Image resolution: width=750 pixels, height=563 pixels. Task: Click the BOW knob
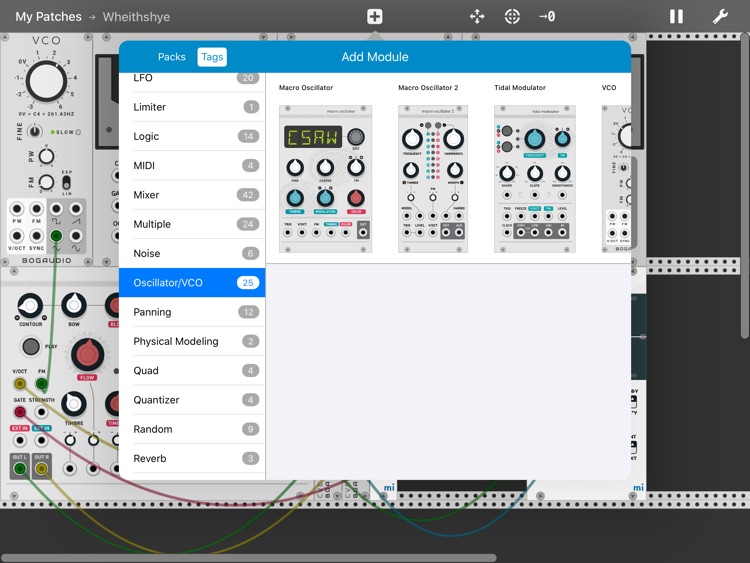click(x=74, y=304)
